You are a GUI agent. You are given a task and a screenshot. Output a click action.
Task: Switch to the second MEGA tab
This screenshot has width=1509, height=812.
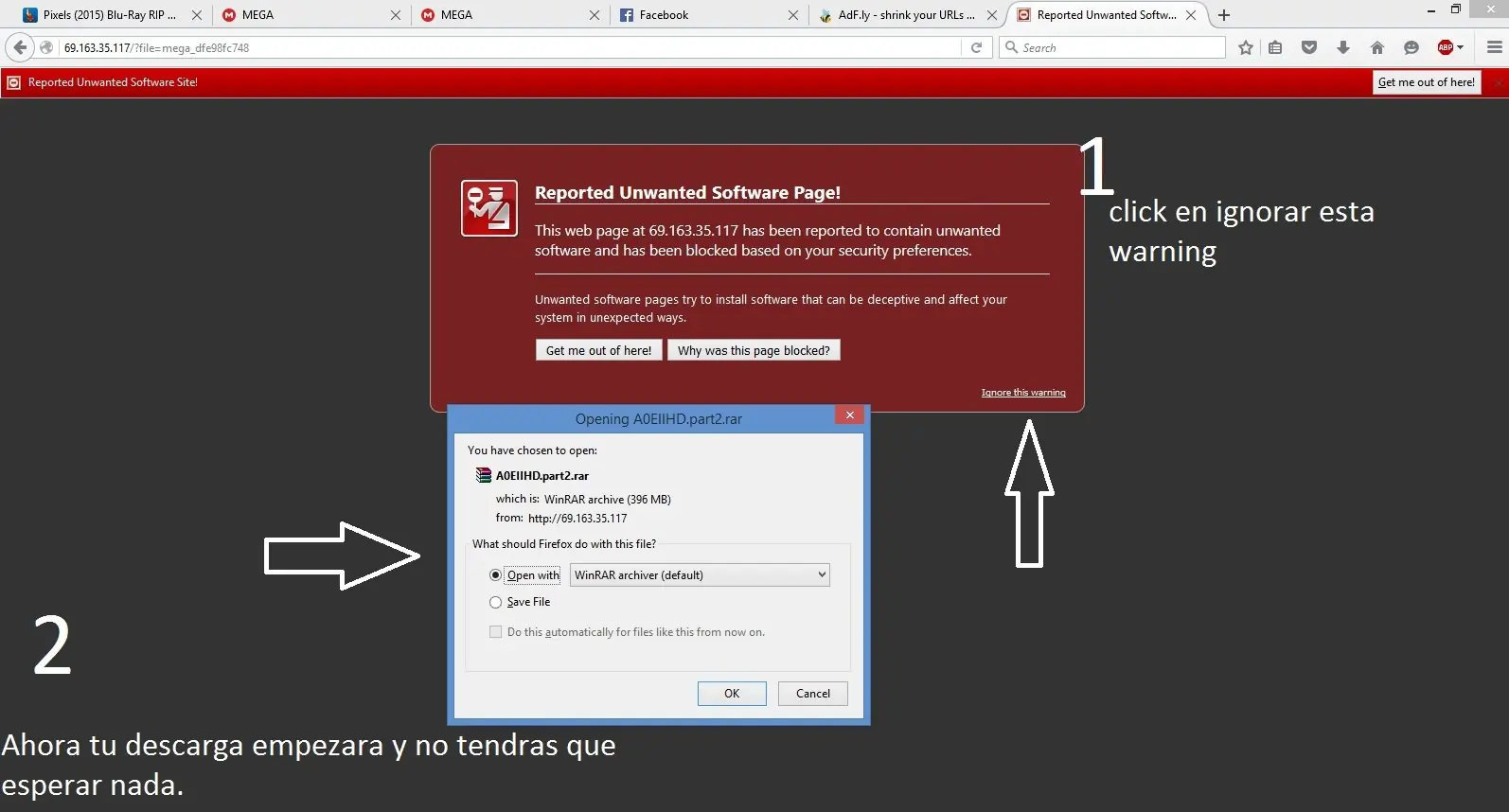point(509,15)
